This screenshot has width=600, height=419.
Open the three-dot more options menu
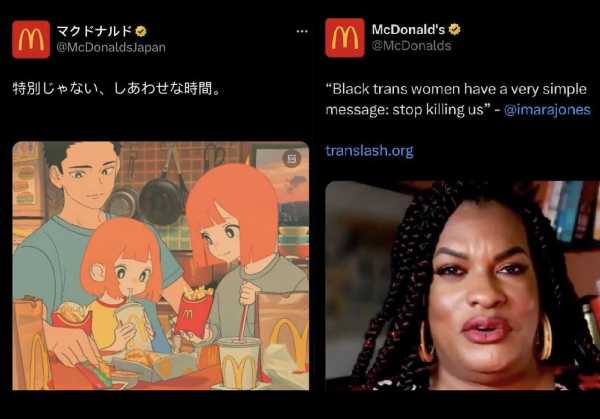[x=302, y=31]
